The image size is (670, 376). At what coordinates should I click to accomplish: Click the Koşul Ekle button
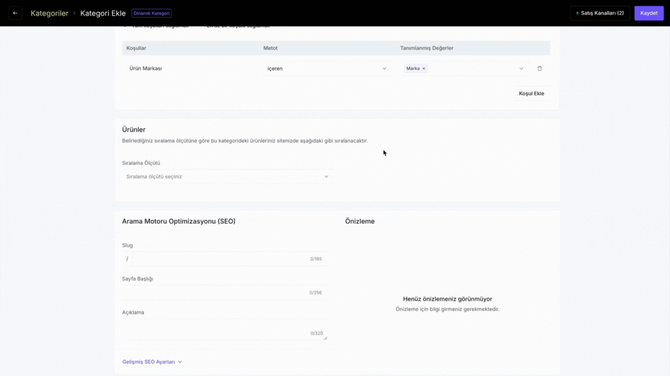point(531,93)
